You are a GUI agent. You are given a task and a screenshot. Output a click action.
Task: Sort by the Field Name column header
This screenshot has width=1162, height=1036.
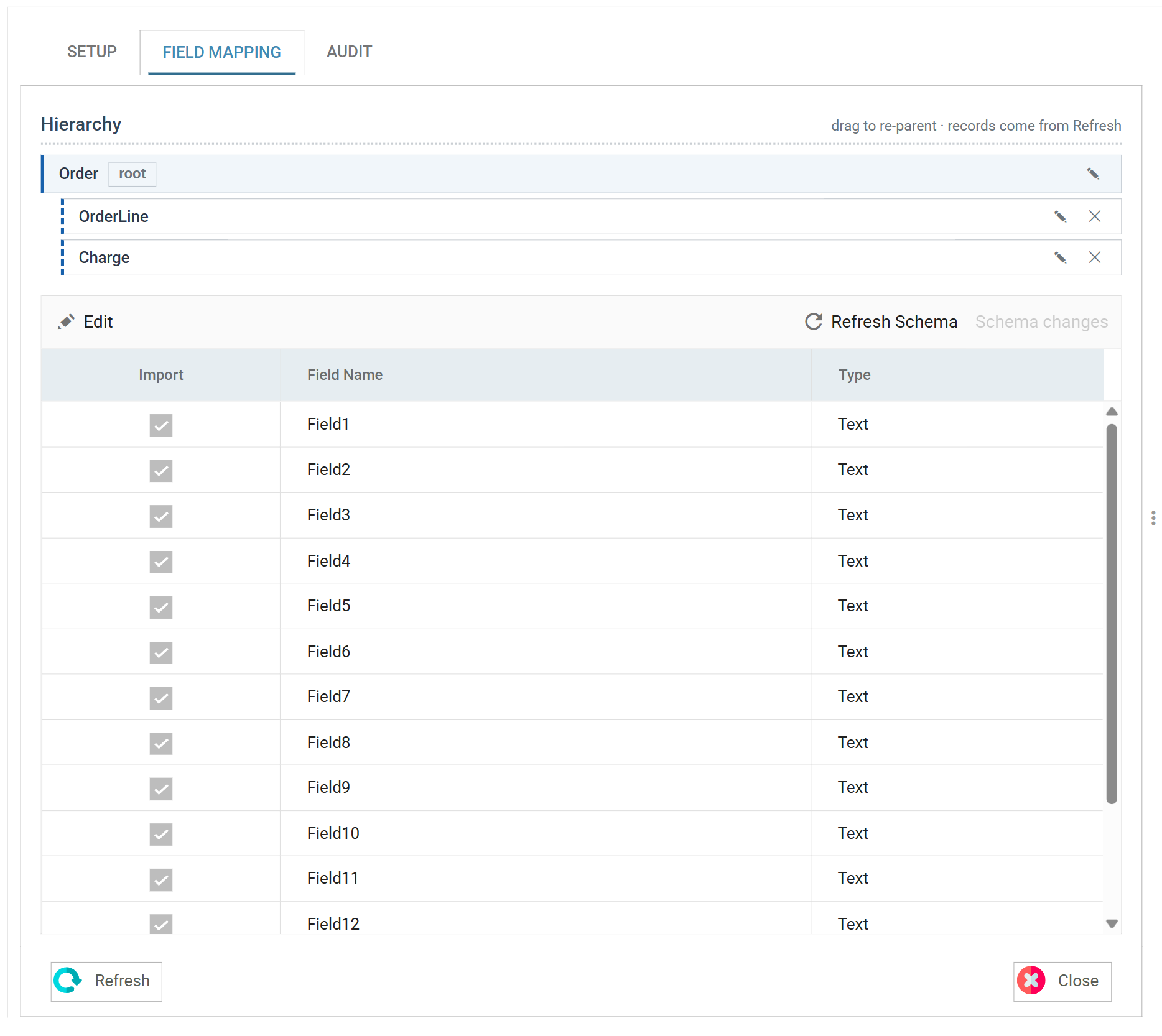click(x=546, y=375)
